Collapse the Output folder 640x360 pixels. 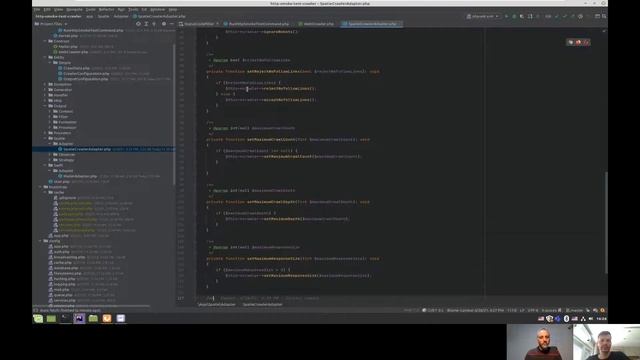click(45, 106)
